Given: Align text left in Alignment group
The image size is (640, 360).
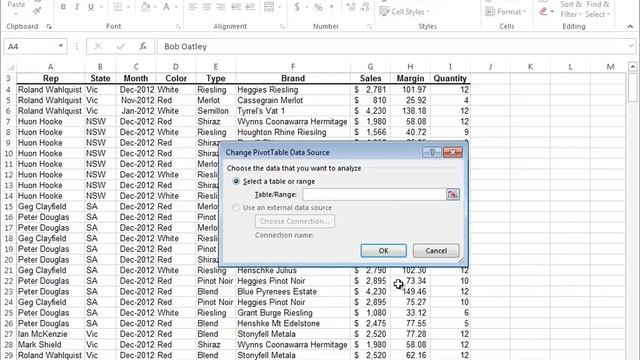Looking at the screenshot, I should [x=193, y=7].
